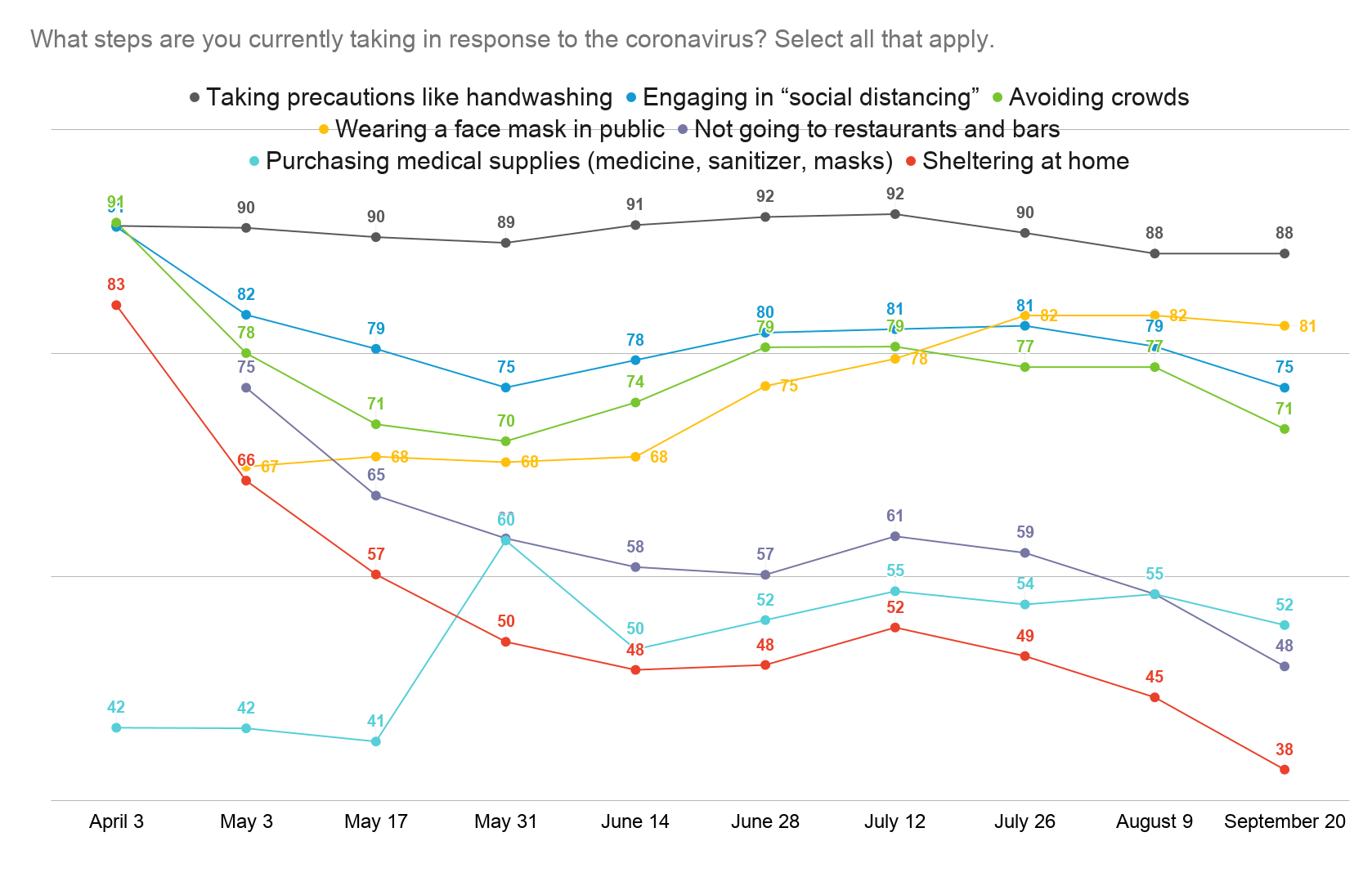The image size is (1372, 886).
Task: Select the September 20 face mask point (81)
Action: pos(1285,326)
